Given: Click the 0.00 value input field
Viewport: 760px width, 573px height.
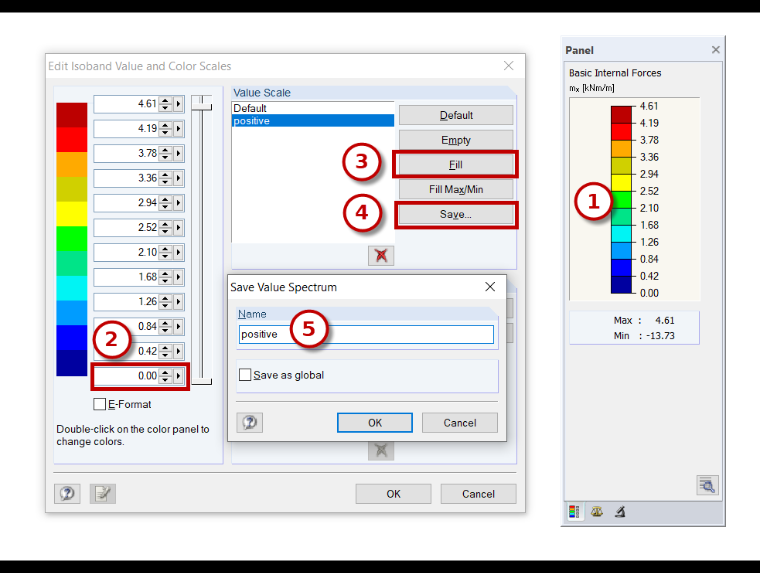Looking at the screenshot, I should (126, 376).
